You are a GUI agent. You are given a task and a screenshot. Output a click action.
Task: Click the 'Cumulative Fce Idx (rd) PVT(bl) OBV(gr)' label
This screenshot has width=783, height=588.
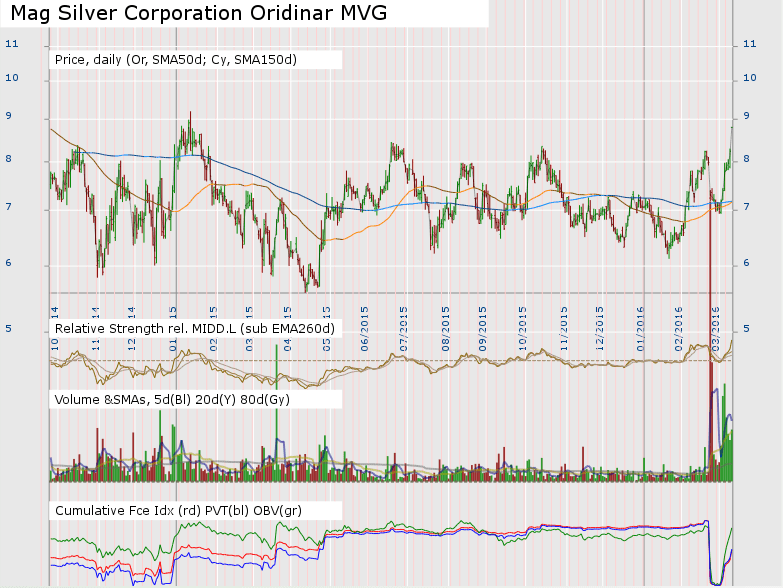tap(178, 511)
